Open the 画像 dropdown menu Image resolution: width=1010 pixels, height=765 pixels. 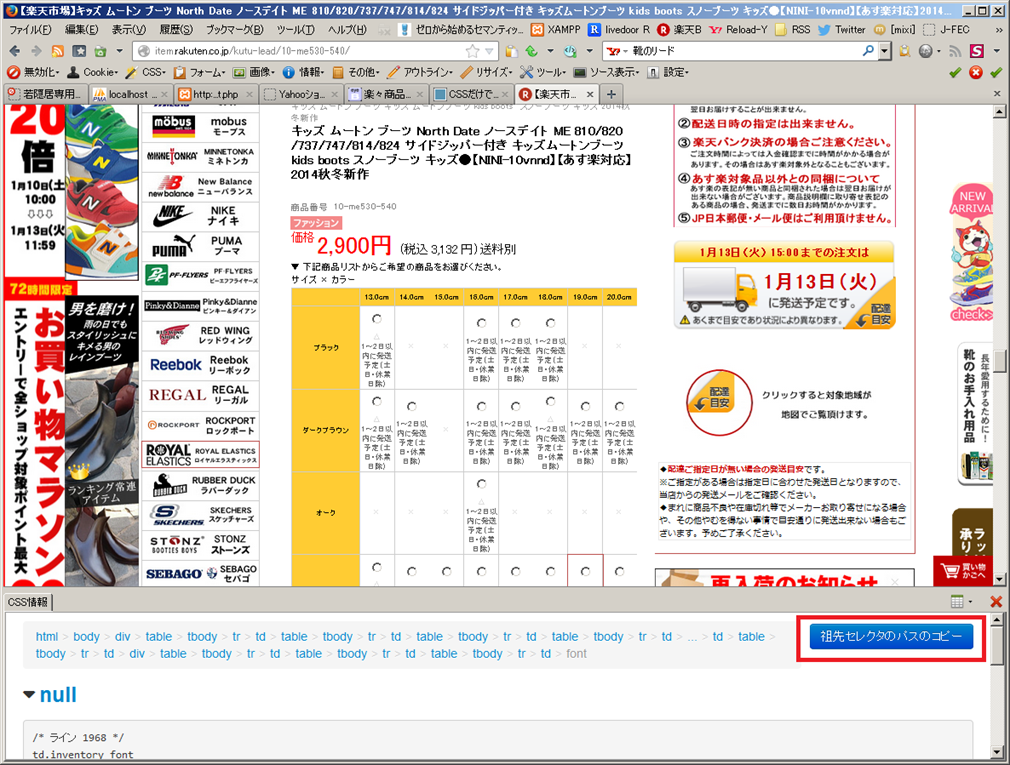pos(254,72)
